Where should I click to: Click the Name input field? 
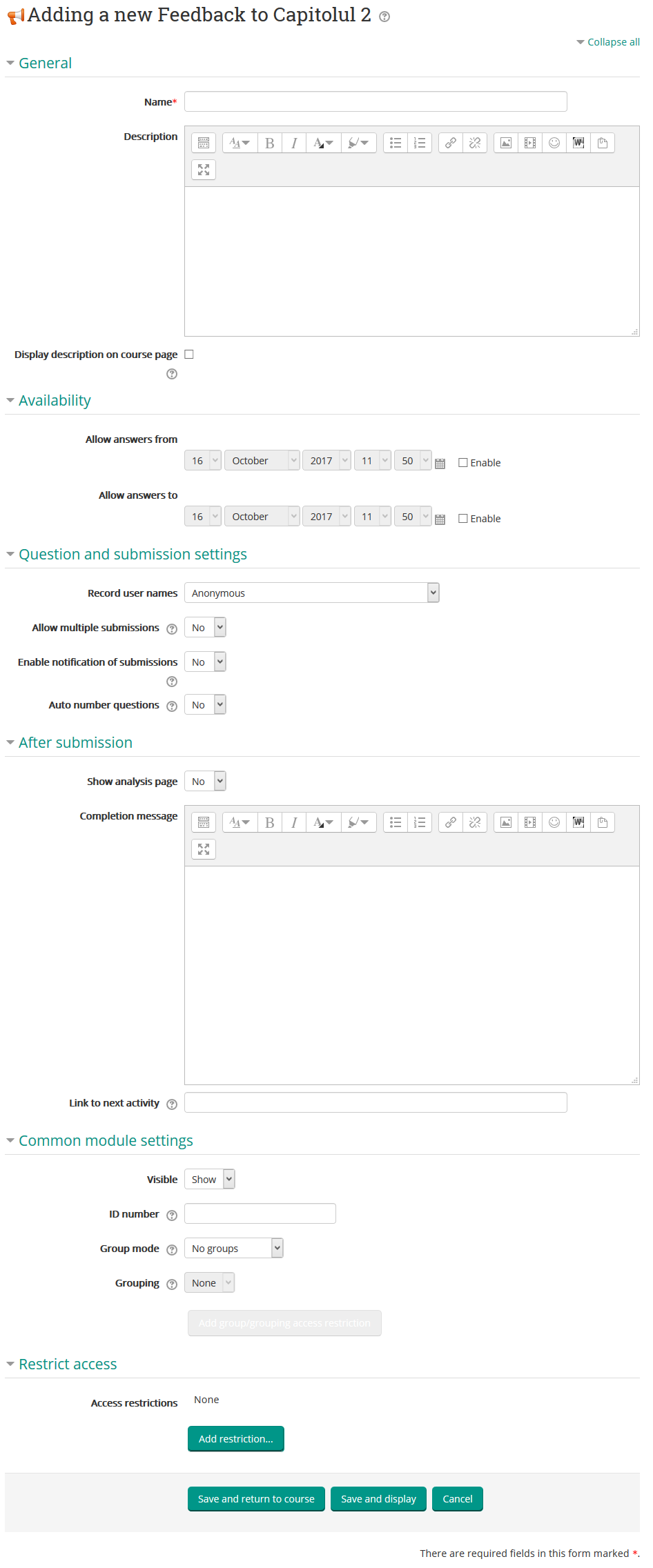[376, 102]
